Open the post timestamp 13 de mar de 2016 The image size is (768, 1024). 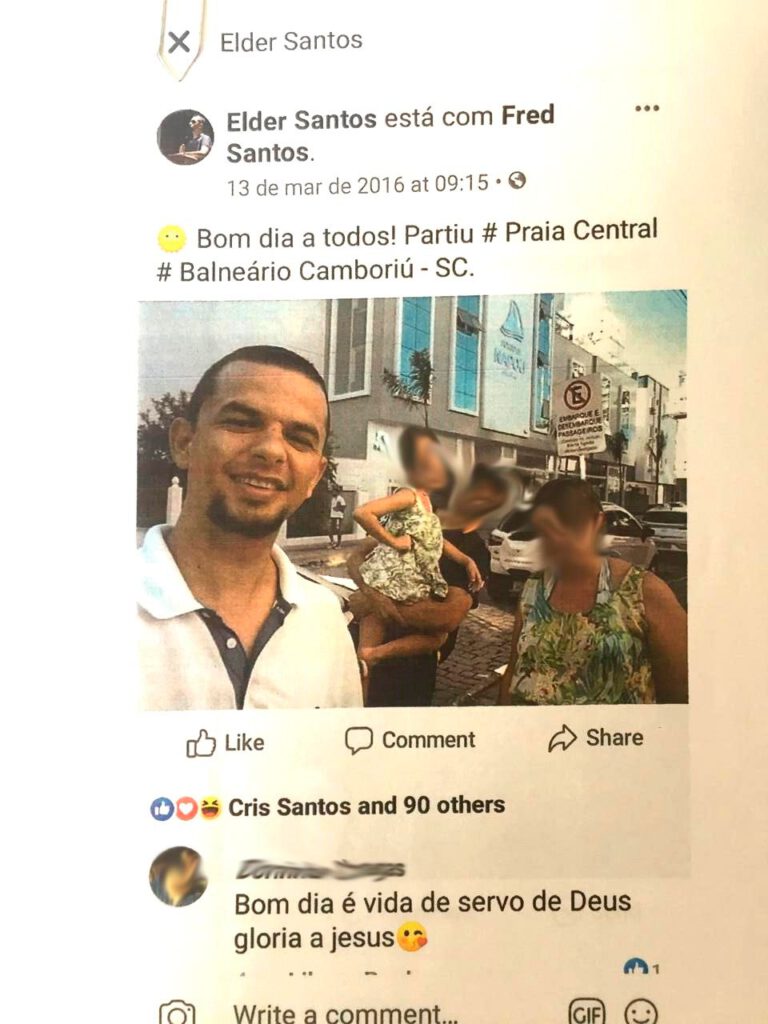tap(357, 185)
